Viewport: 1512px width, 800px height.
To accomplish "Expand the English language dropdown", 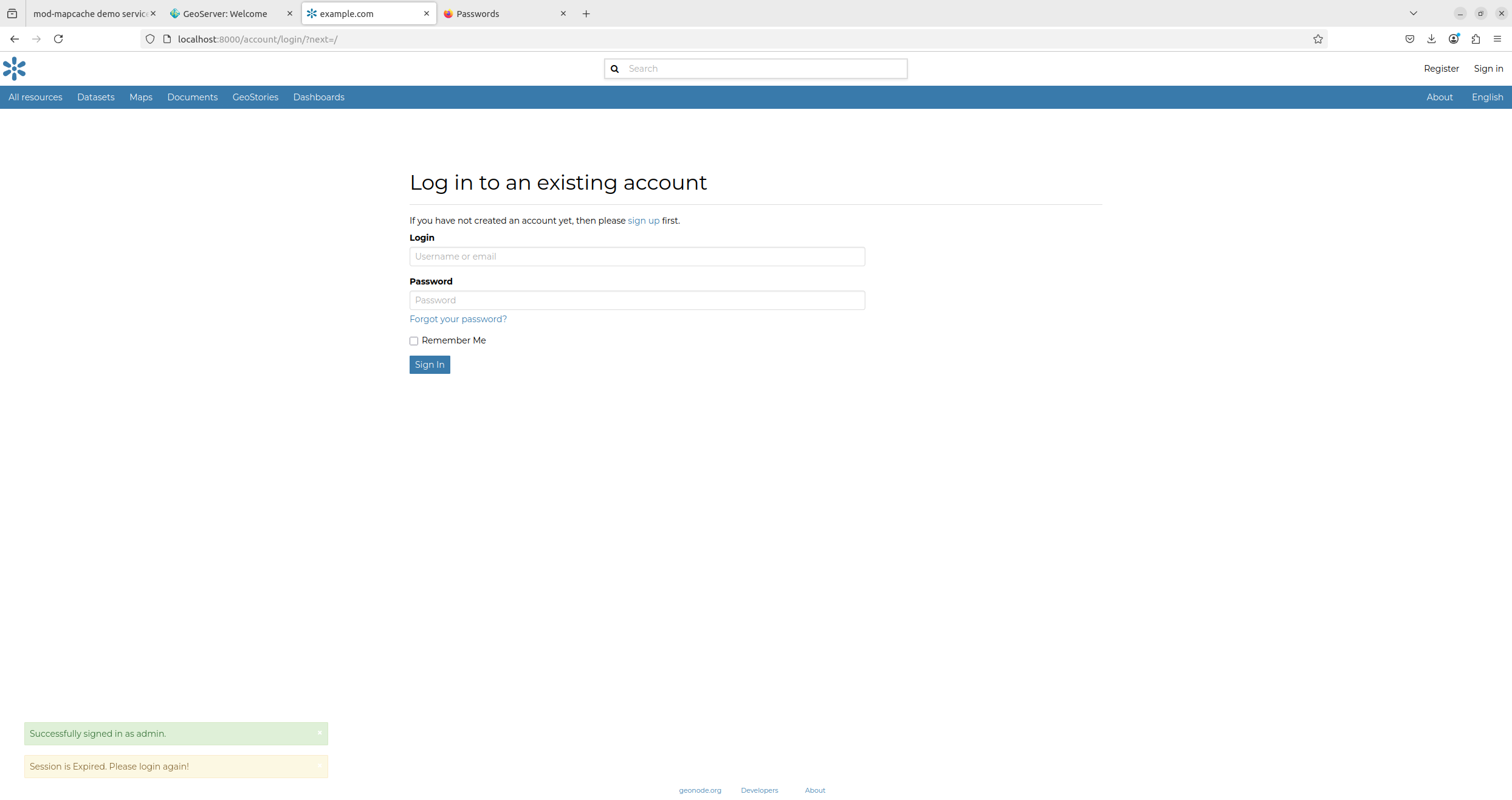I will 1487,97.
